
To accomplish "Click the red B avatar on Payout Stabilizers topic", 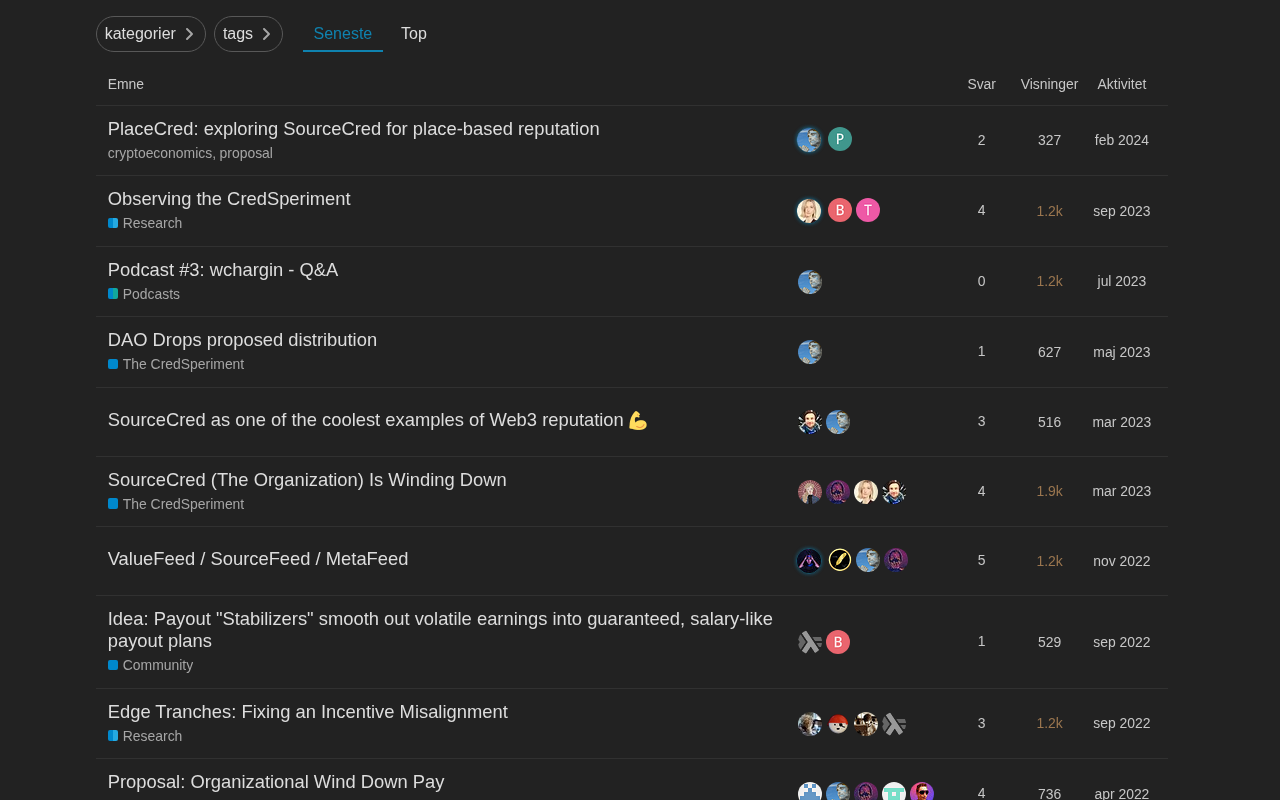I will 838,642.
